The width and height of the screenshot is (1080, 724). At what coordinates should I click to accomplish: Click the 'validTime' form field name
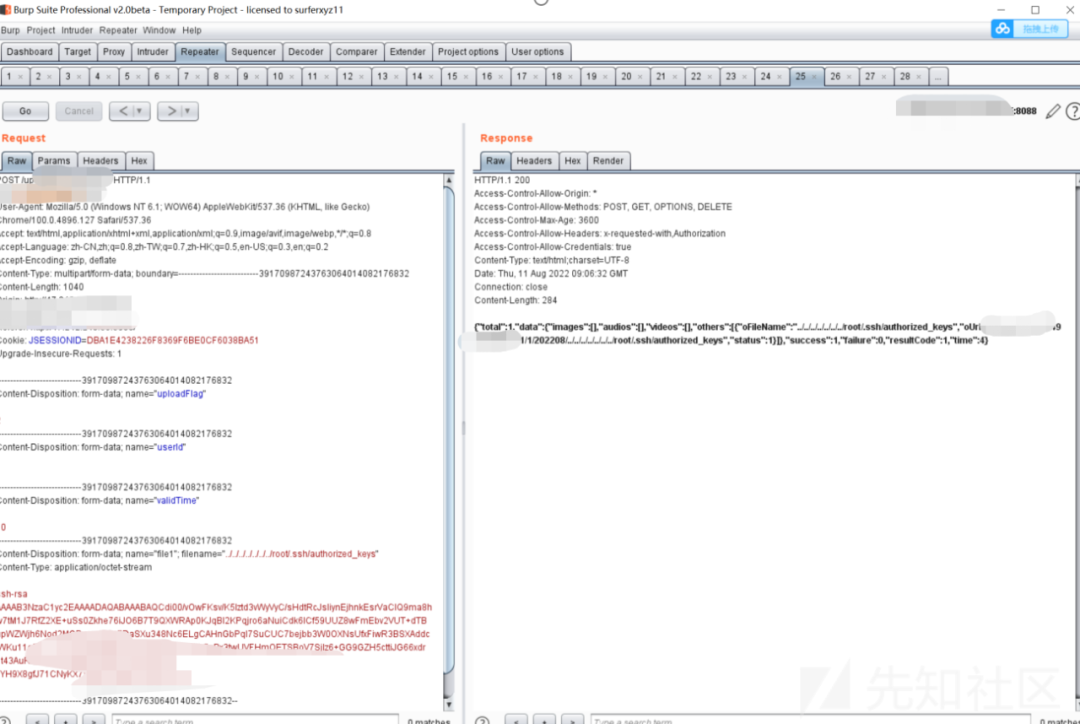[176, 501]
